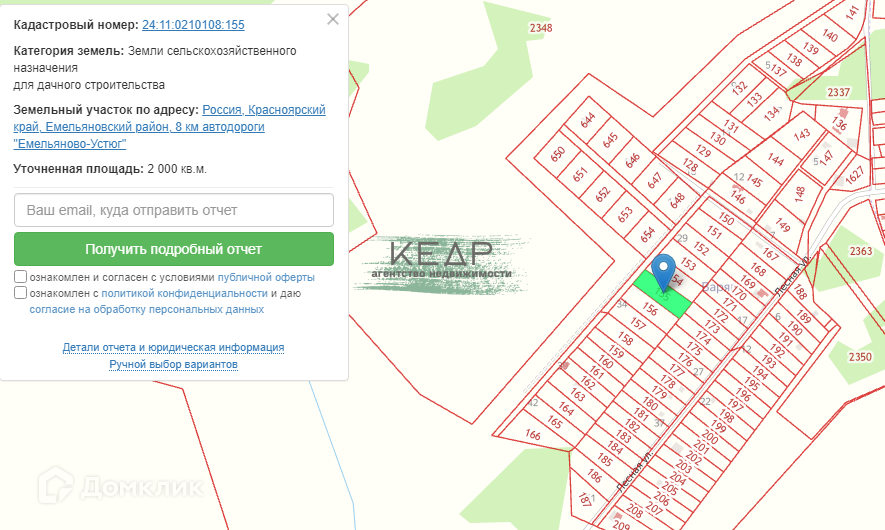Viewport: 885px width, 530px height.
Task: Focus the email input field
Action: click(x=174, y=210)
